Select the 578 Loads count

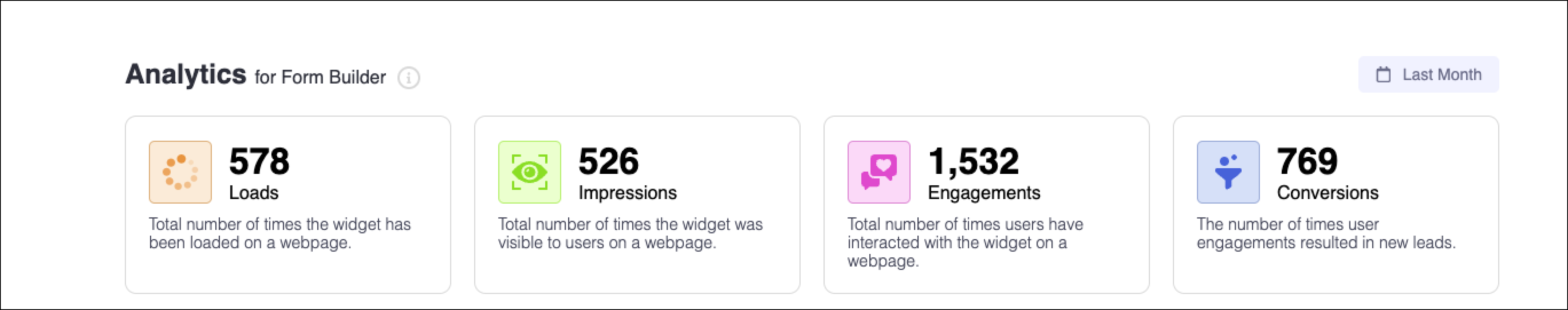[x=259, y=161]
